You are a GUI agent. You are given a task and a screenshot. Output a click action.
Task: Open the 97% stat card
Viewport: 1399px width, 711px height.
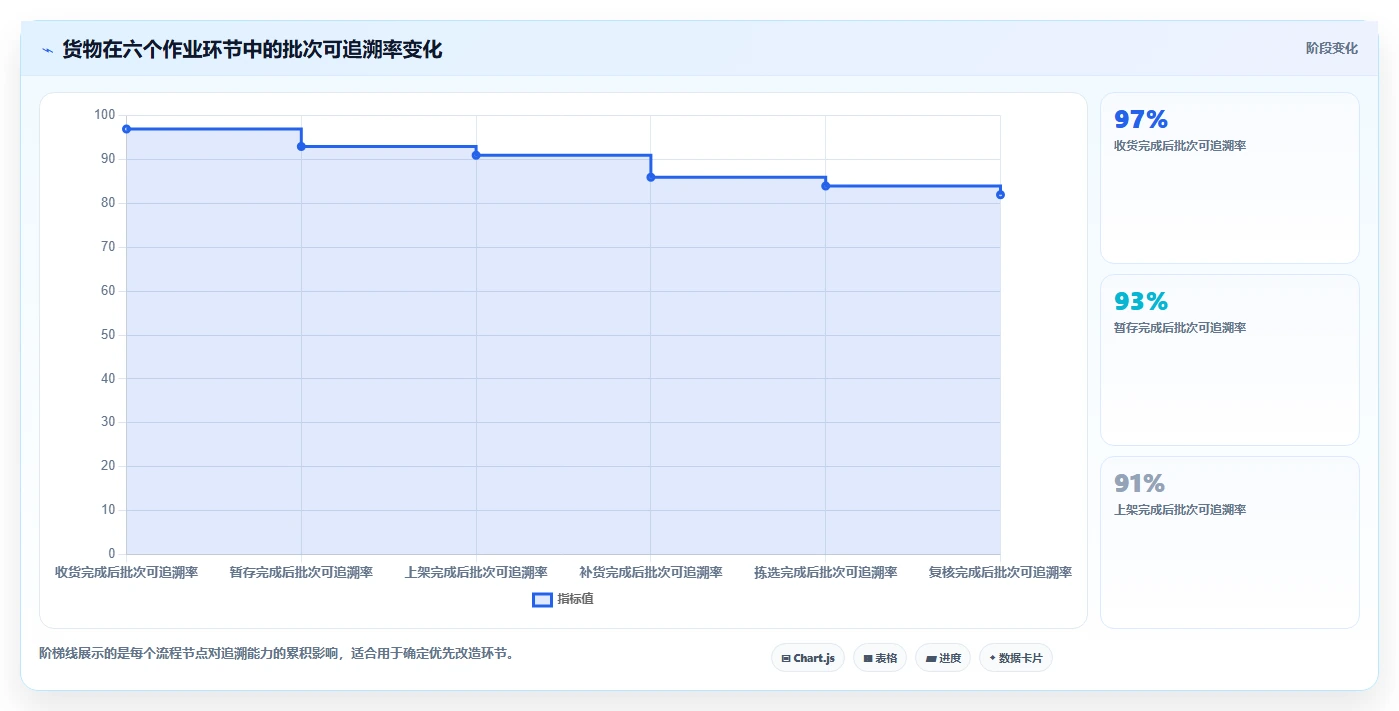[x=1230, y=178]
